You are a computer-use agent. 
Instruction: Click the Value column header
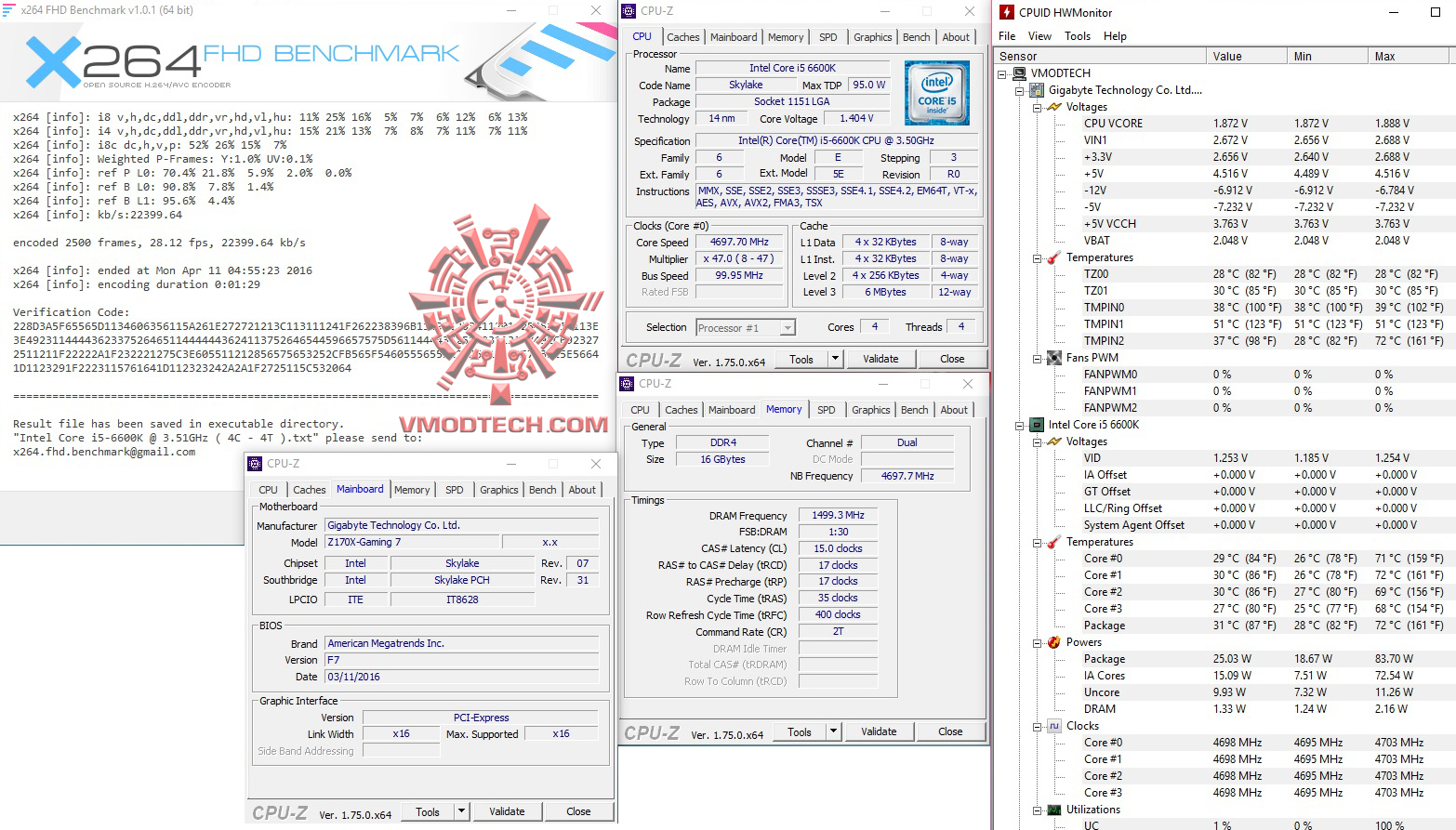(1247, 57)
